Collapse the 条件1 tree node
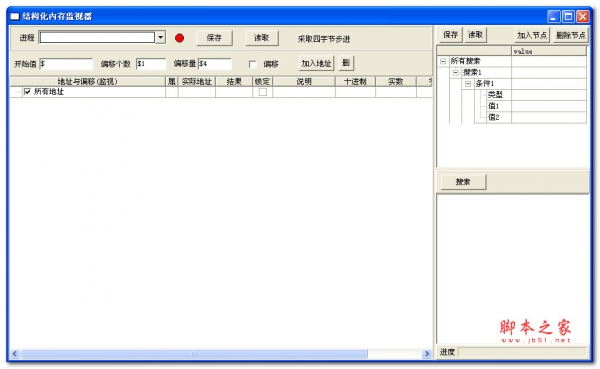Image resolution: width=600 pixels, height=369 pixels. [468, 83]
